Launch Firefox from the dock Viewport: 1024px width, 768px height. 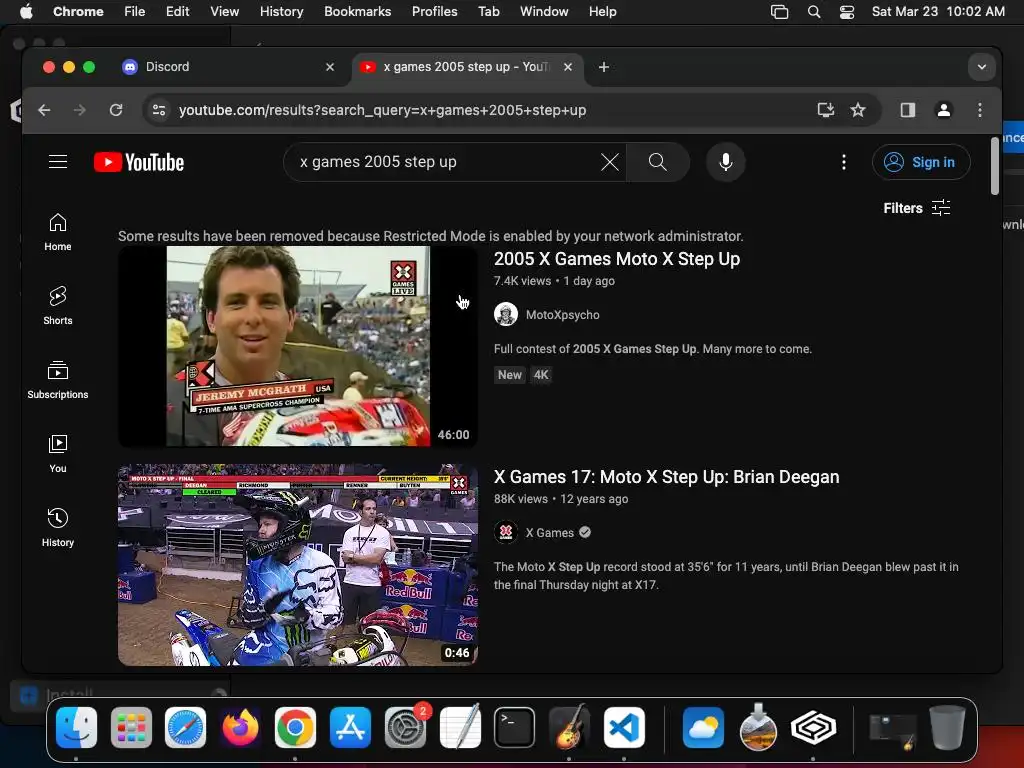pyautogui.click(x=240, y=727)
